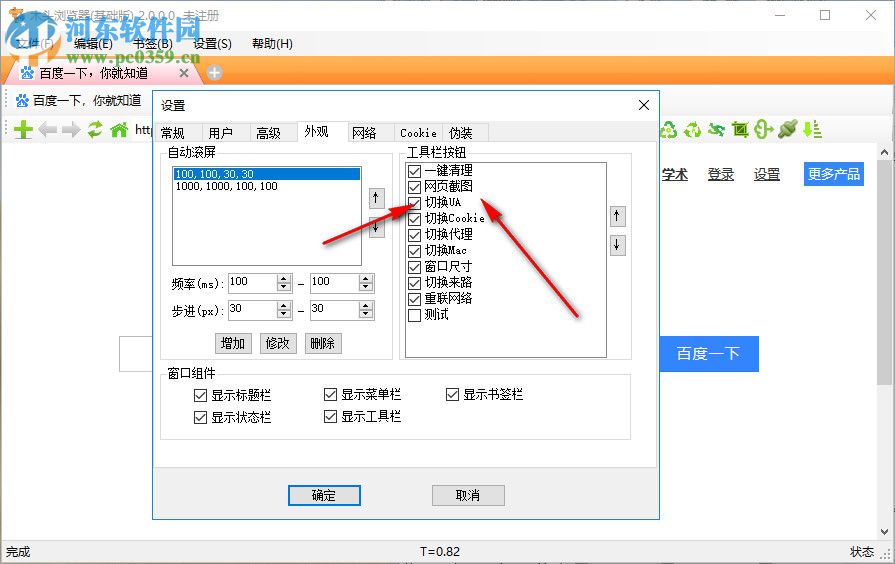Enable the 测试 checkbox
The image size is (895, 564).
click(415, 315)
